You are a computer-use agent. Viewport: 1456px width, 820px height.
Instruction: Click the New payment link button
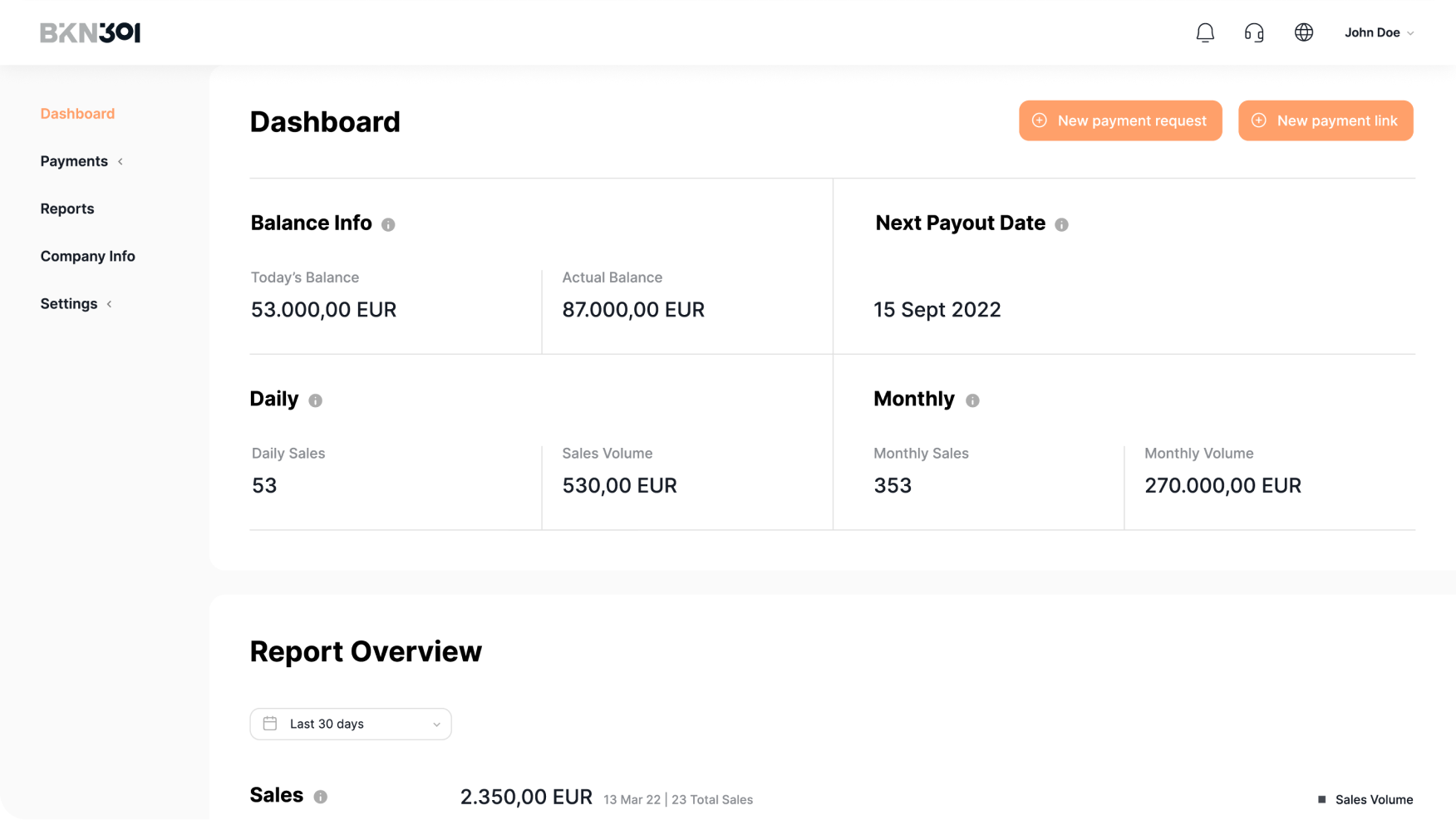tap(1326, 120)
